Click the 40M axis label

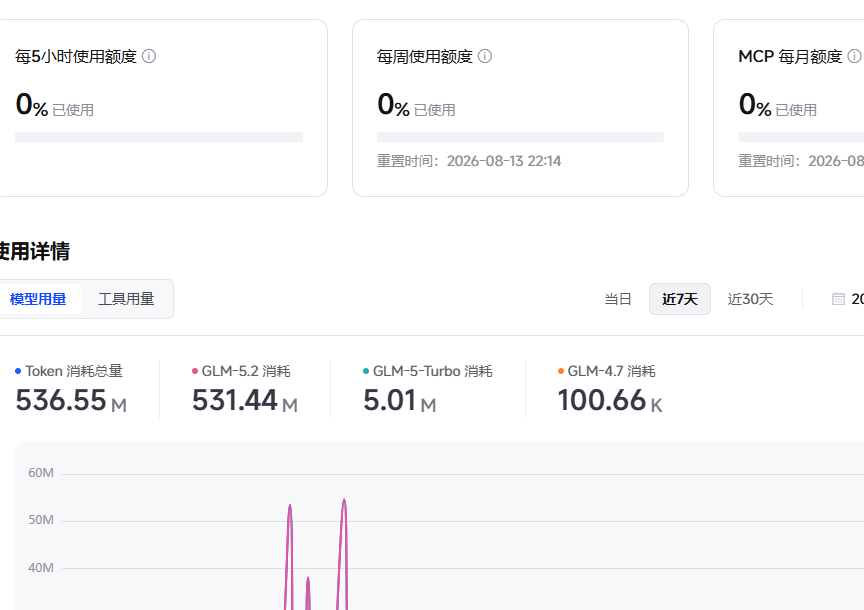point(41,568)
